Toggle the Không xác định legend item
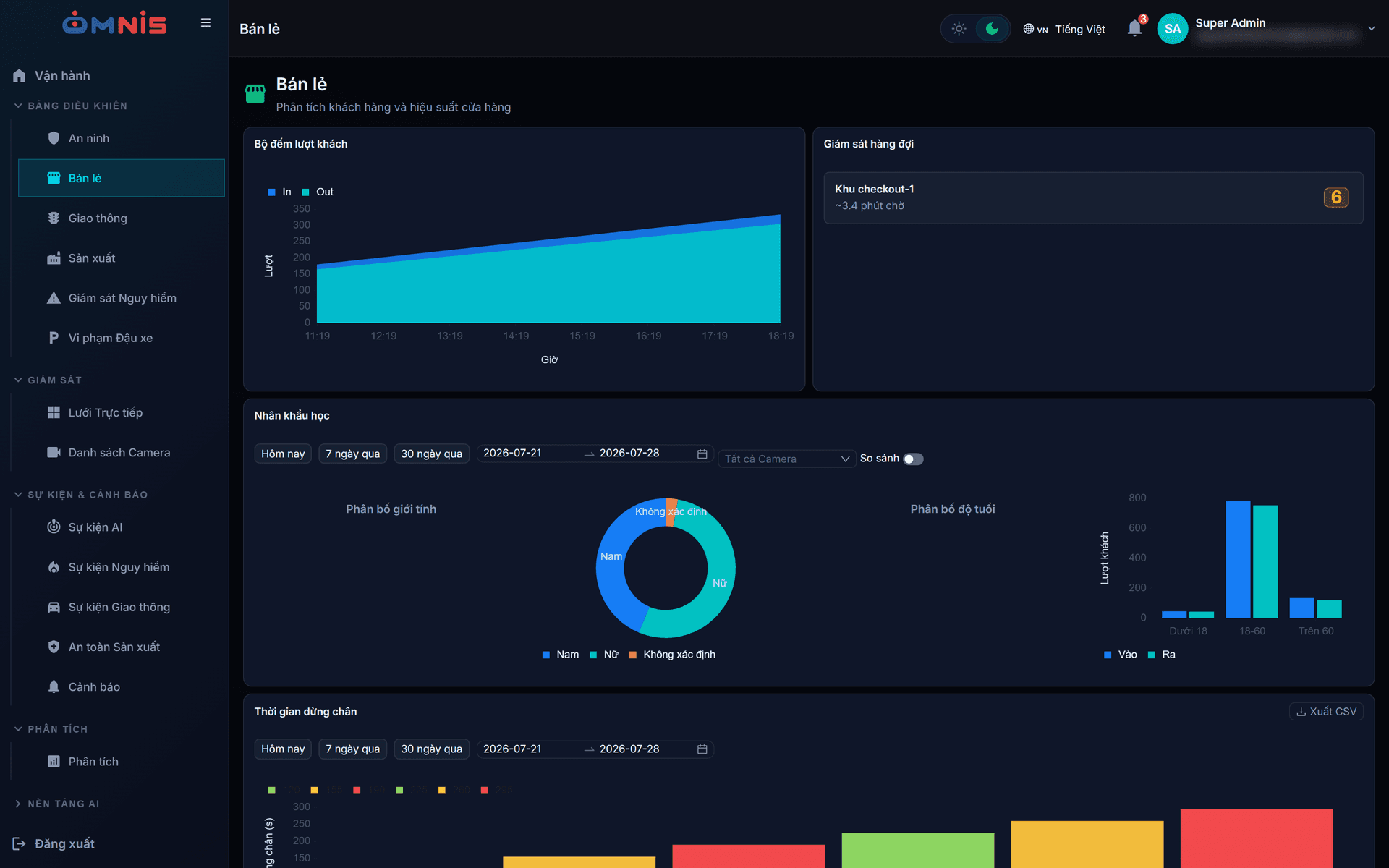This screenshot has height=868, width=1389. click(672, 655)
